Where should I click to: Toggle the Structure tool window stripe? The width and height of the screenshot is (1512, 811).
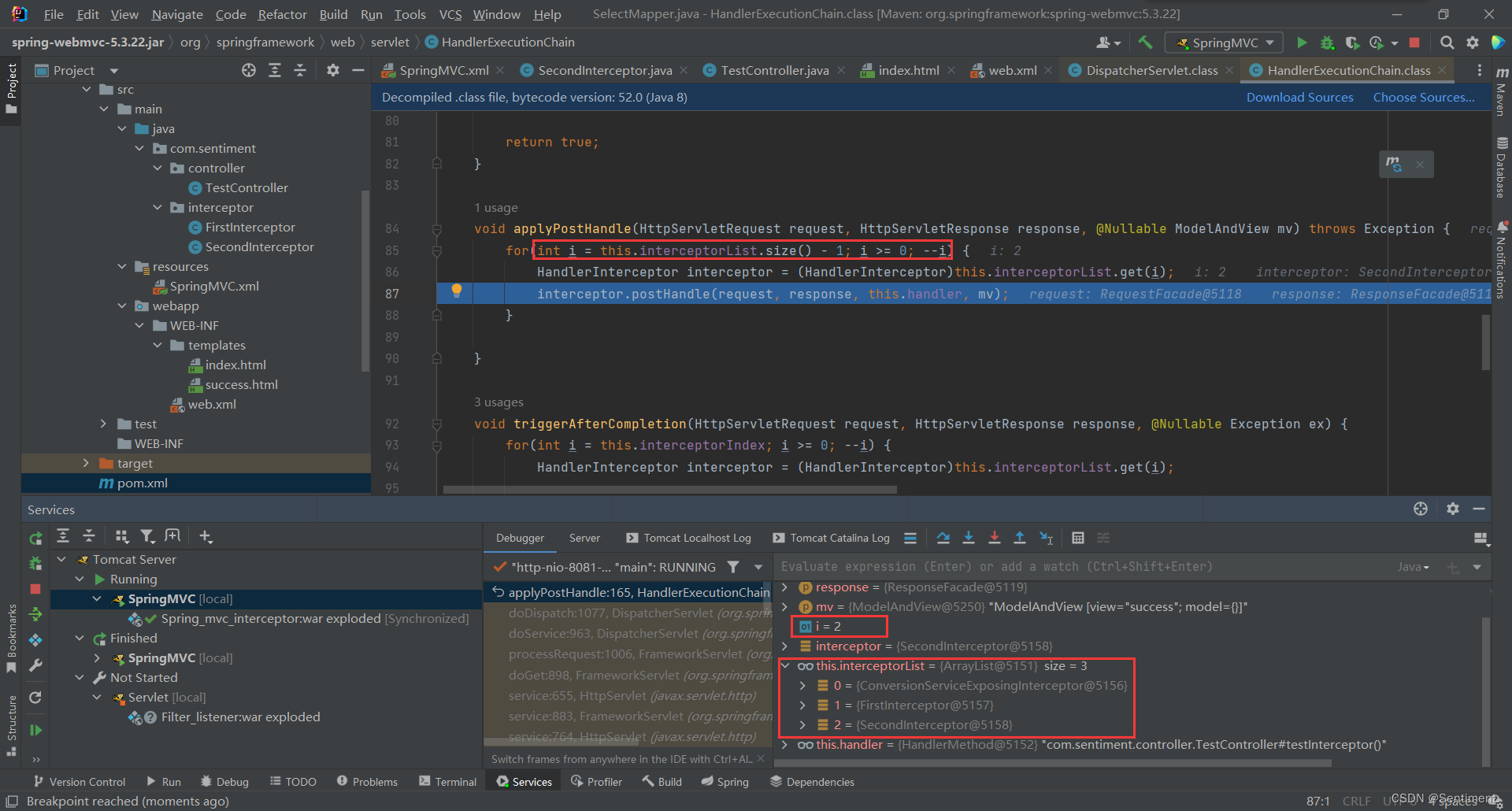click(x=11, y=725)
